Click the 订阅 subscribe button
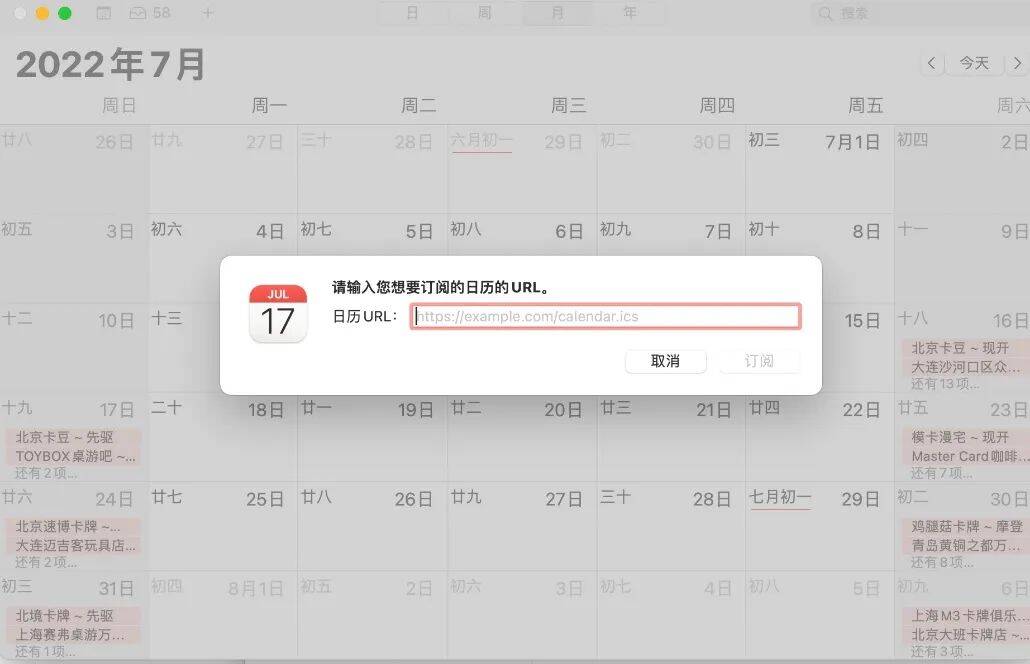 coord(759,361)
